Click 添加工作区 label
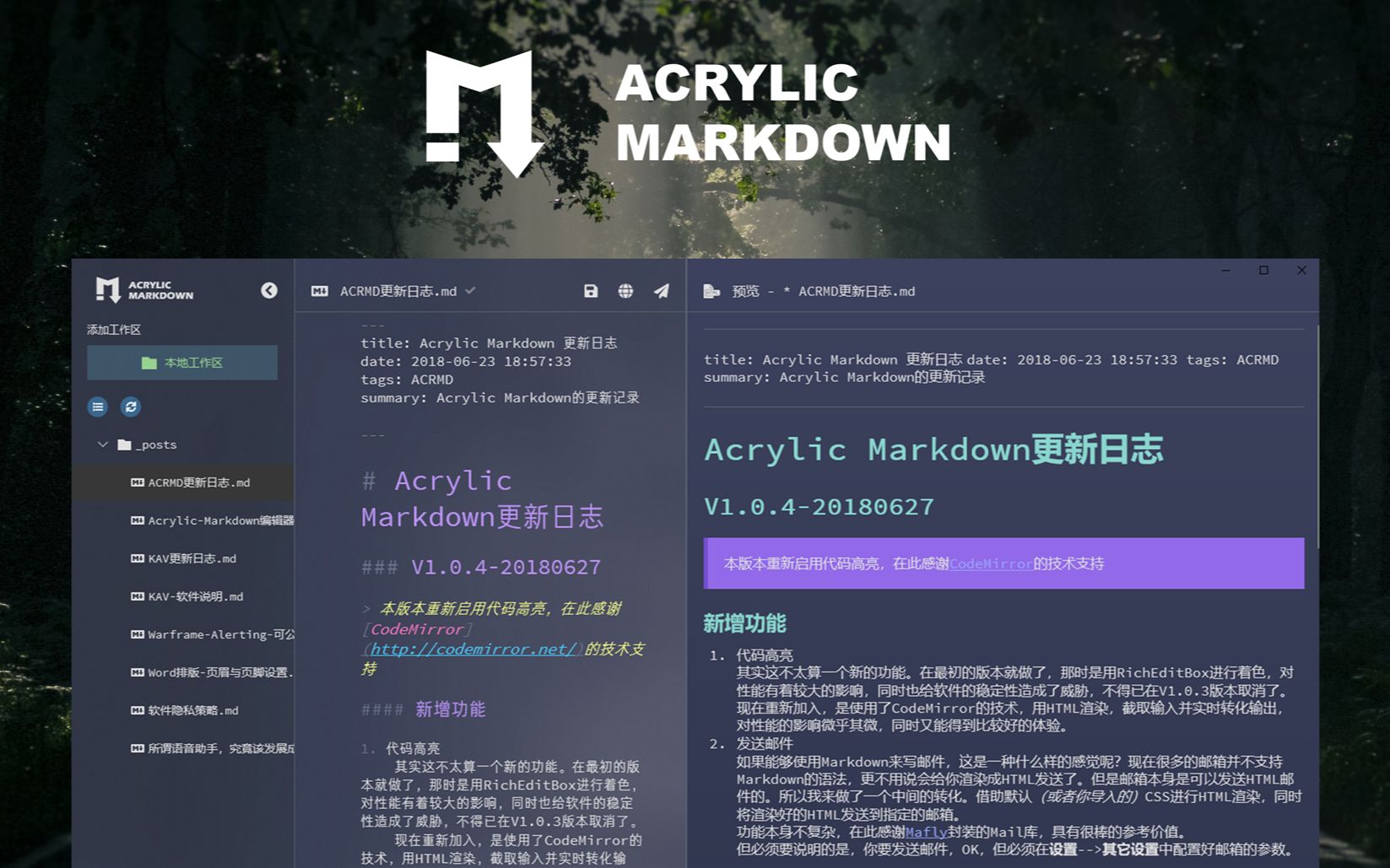The image size is (1390, 868). tap(113, 330)
